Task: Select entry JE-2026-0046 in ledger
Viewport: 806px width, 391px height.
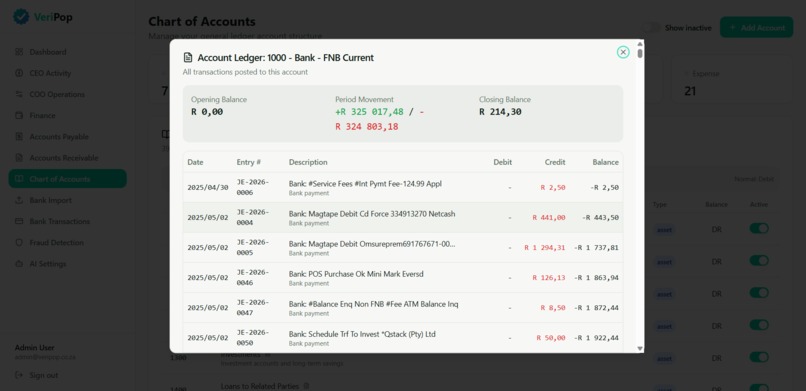Action: coord(253,277)
